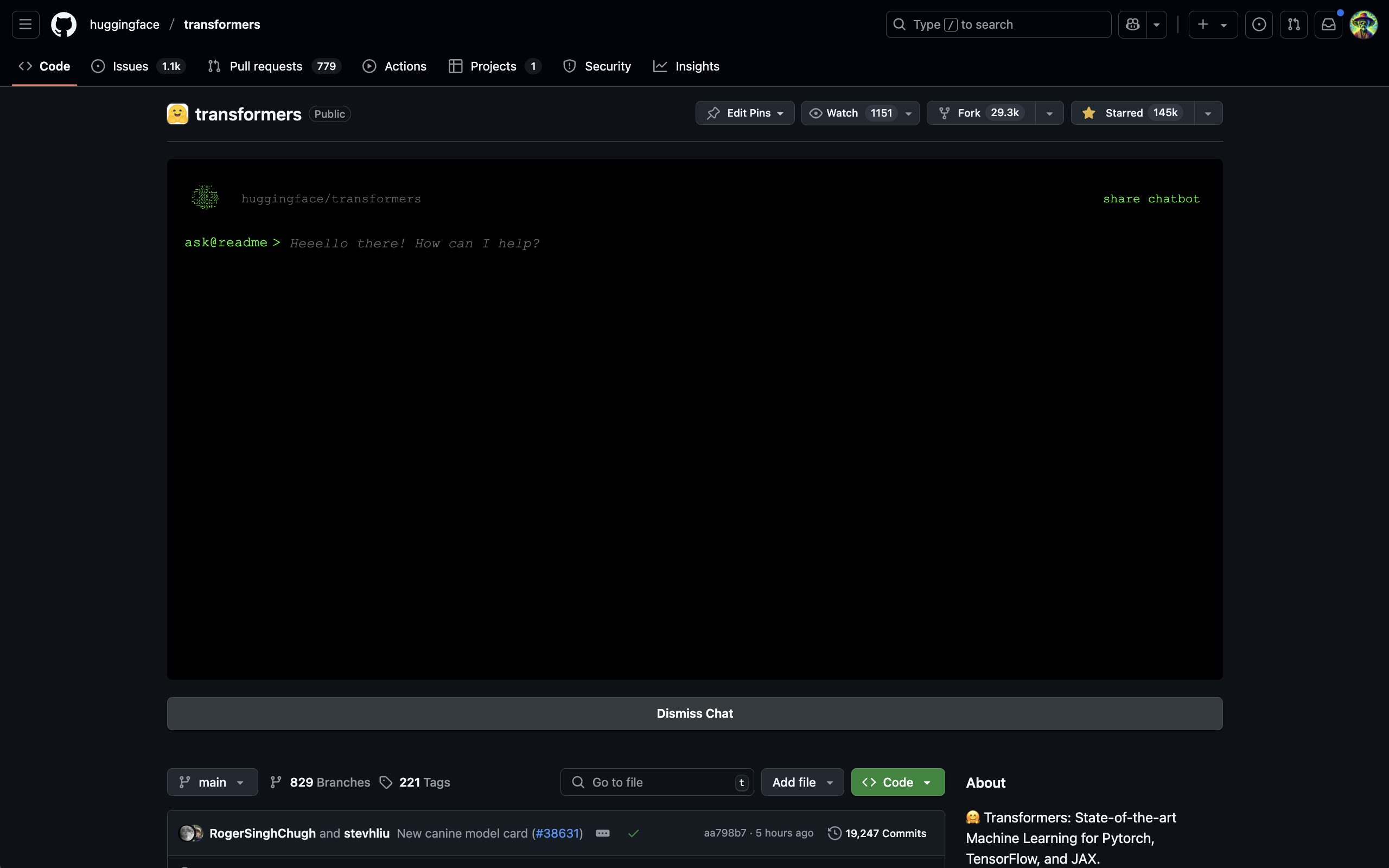Open the Insights tab

[697, 66]
